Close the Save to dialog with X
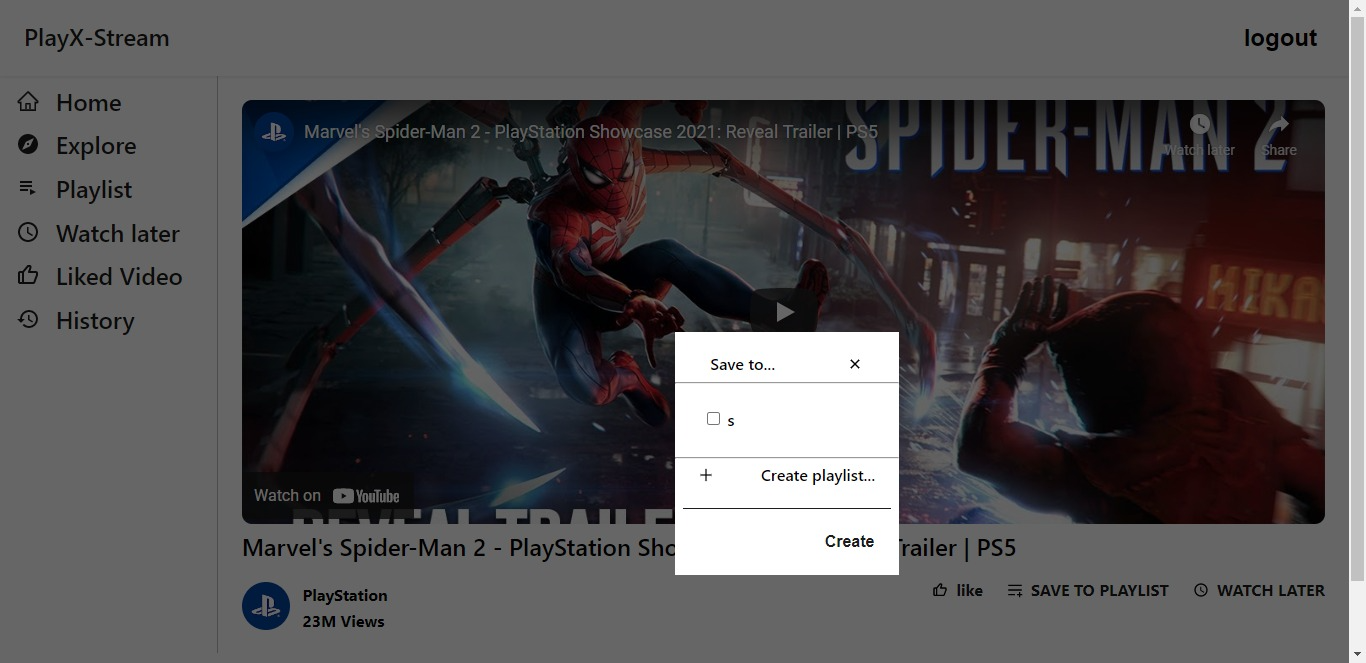This screenshot has height=663, width=1366. (x=855, y=364)
